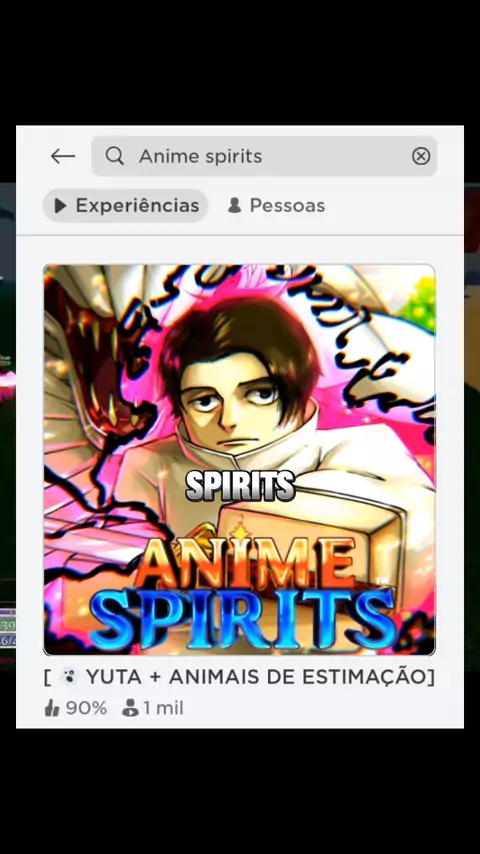Click the white SPIRITS caption overlay
The width and height of the screenshot is (480, 854).
tap(240, 485)
